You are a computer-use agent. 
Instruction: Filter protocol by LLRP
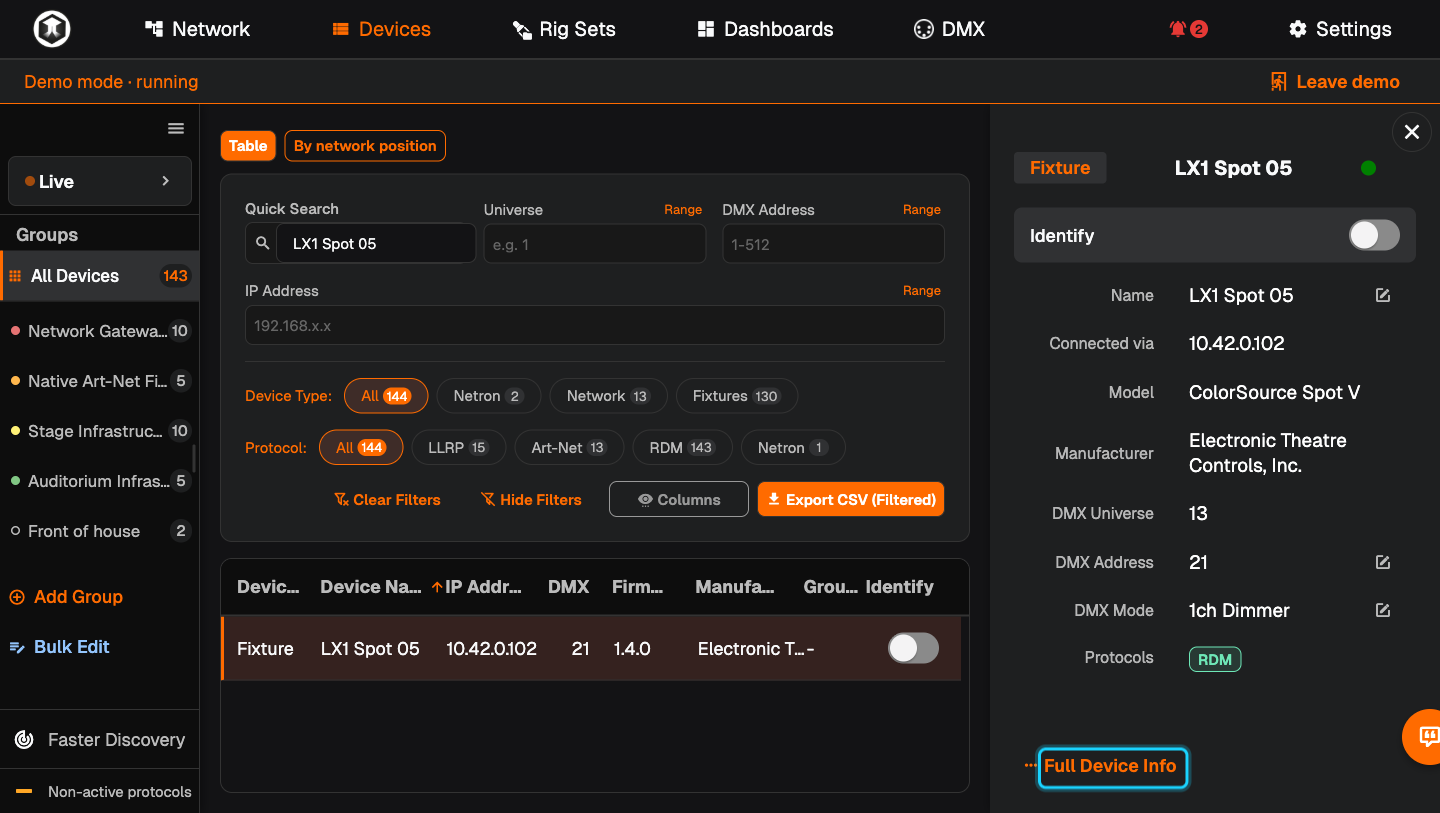point(457,447)
